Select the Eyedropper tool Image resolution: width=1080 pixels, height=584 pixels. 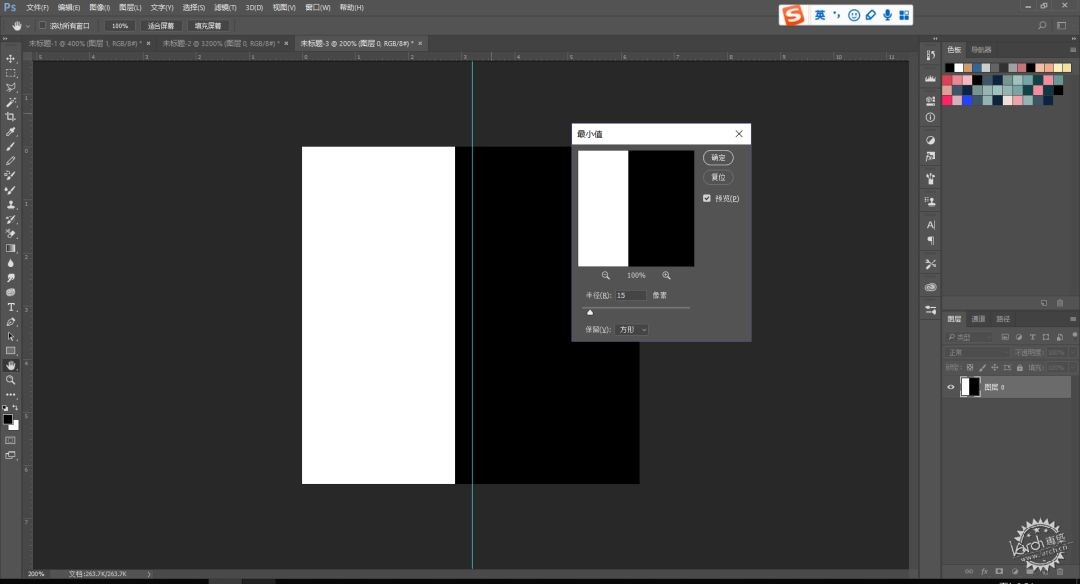coord(10,132)
